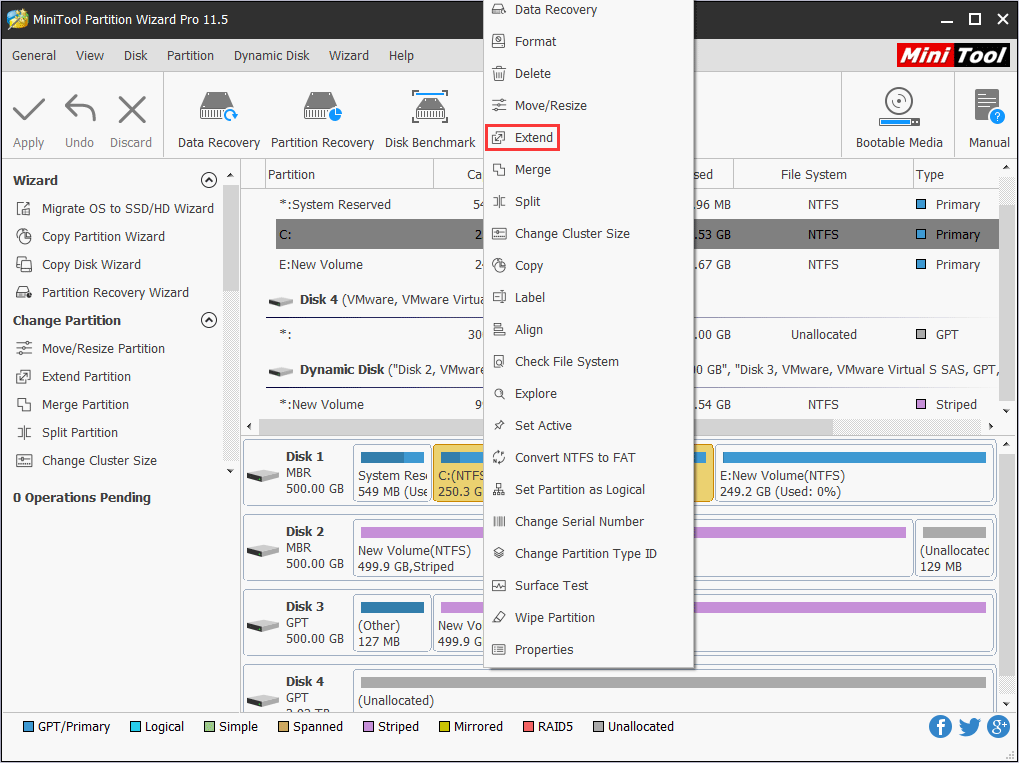
Task: Open the Manual help icon
Action: click(x=989, y=118)
